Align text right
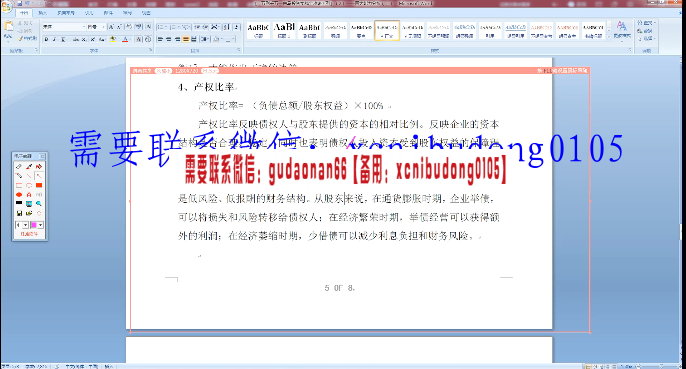Image resolution: width=686 pixels, height=369 pixels. 177,39
